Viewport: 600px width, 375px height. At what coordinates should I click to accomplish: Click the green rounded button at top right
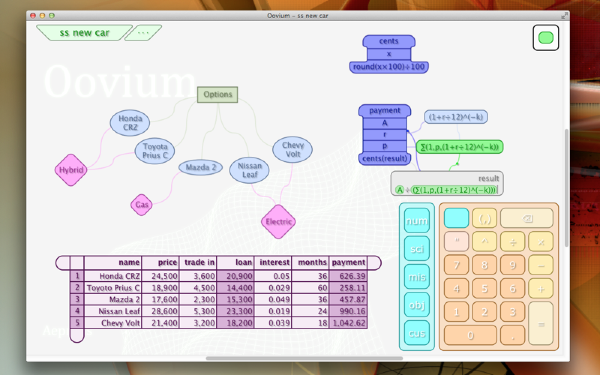click(546, 38)
